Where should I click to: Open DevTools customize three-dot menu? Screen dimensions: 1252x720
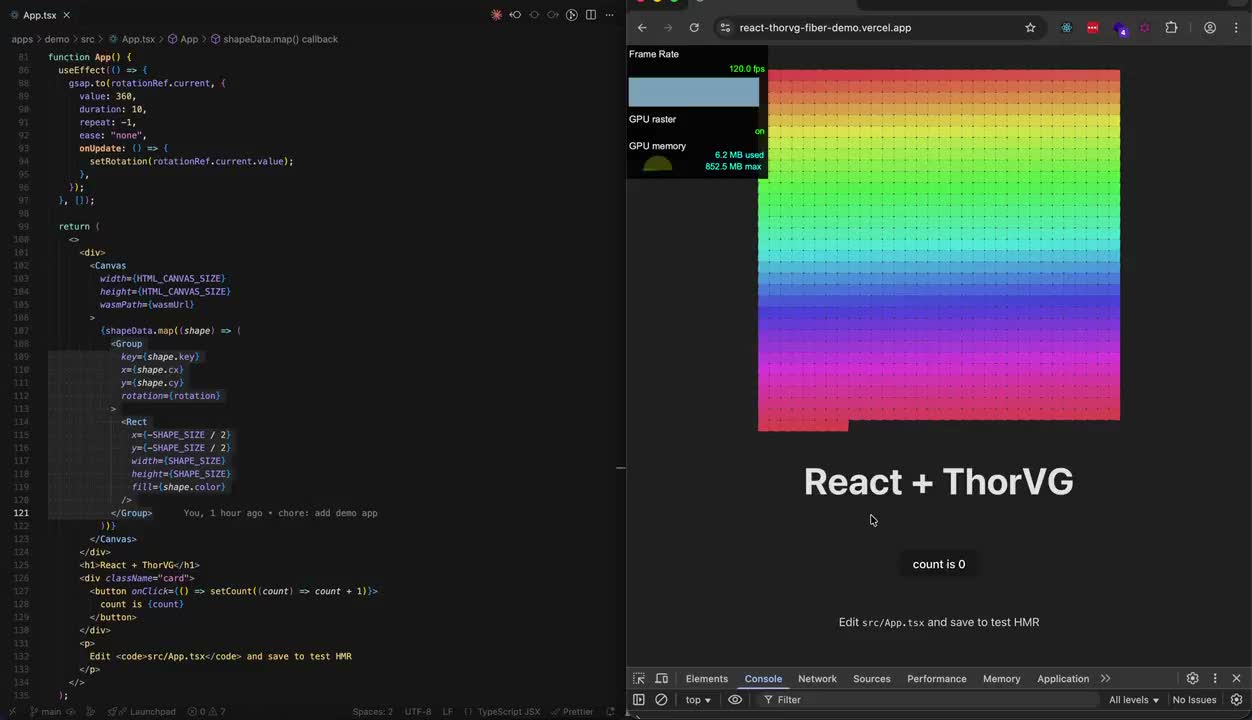(x=1215, y=679)
